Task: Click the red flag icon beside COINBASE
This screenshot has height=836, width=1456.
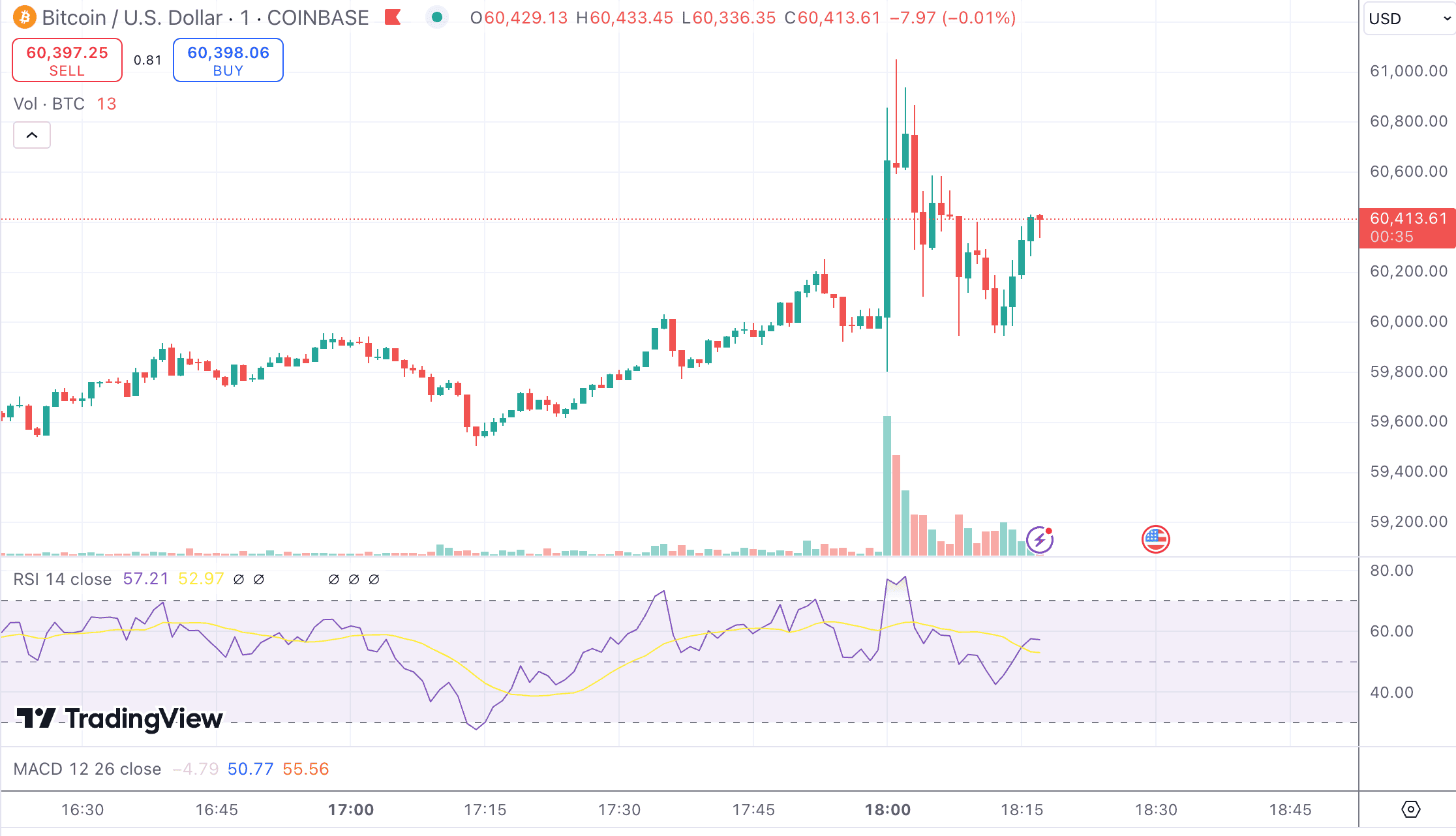Action: 393,17
